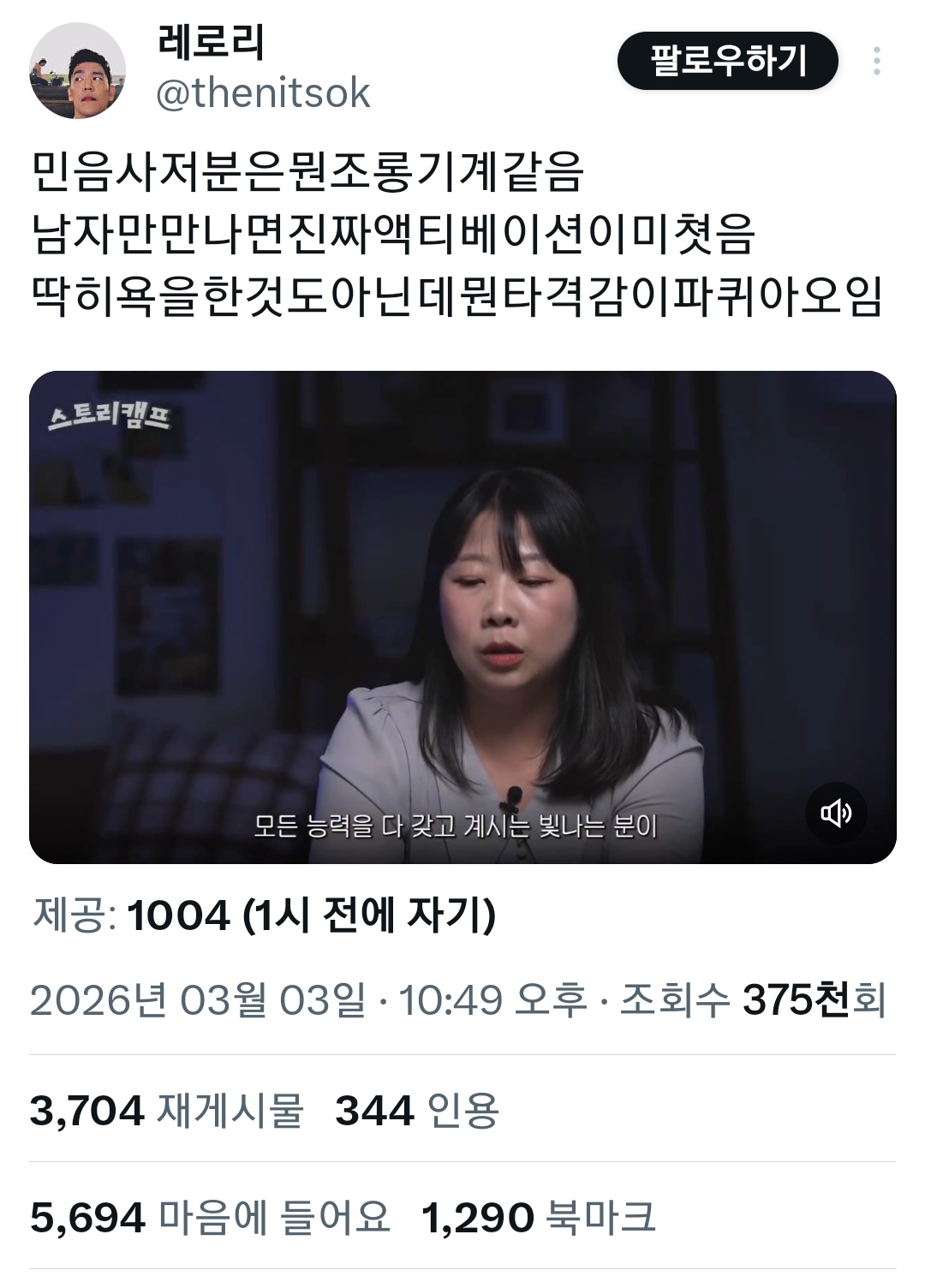Click the 제공: label under the video
925x1288 pixels.
tap(75, 915)
